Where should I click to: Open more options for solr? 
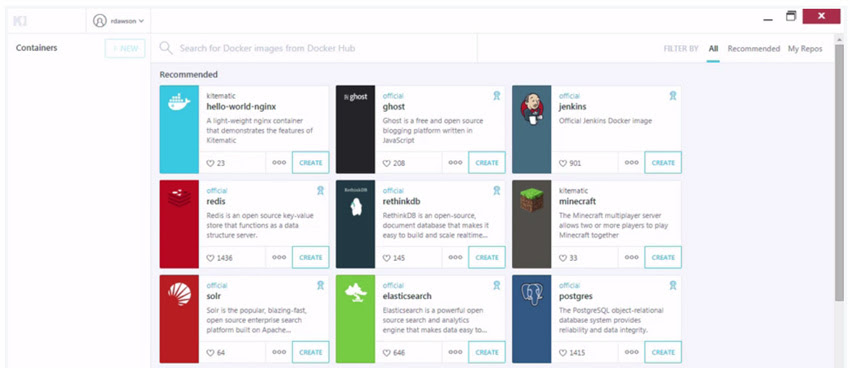(279, 352)
